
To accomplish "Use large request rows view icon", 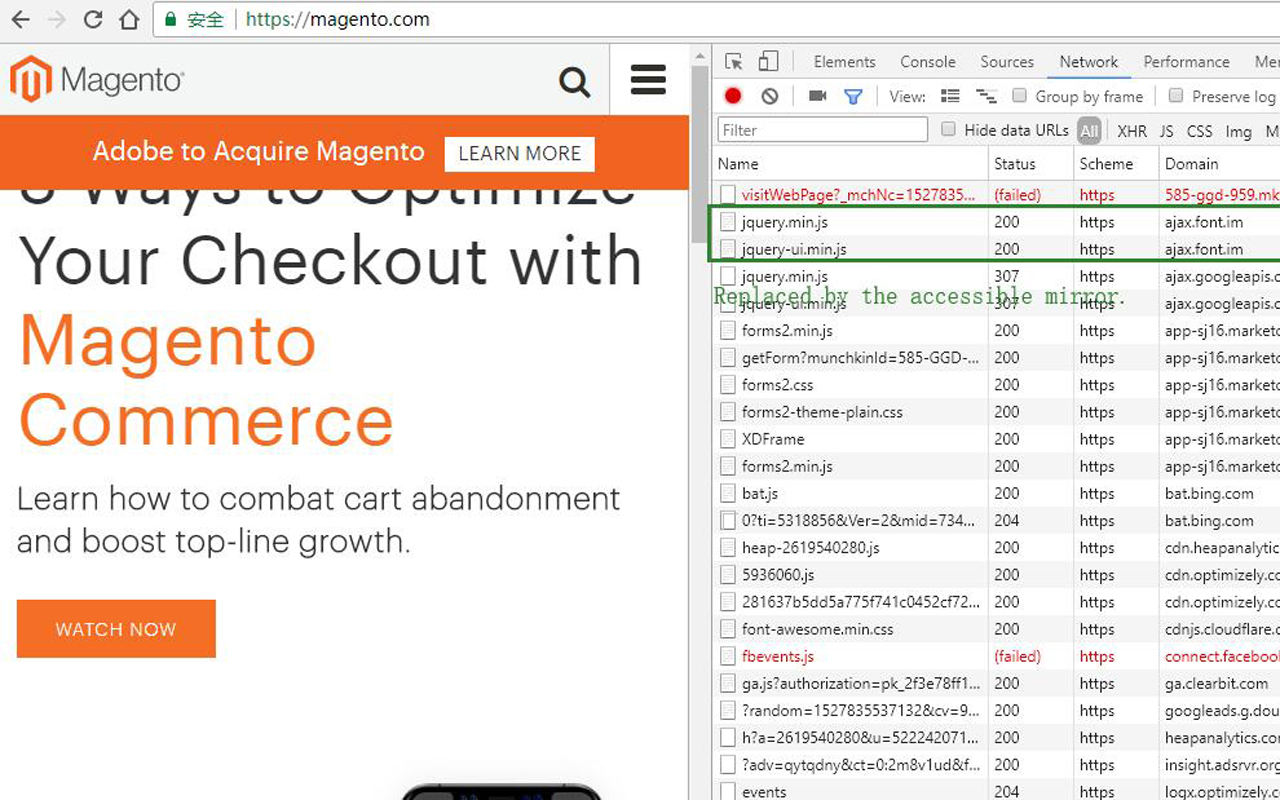I will pyautogui.click(x=950, y=96).
